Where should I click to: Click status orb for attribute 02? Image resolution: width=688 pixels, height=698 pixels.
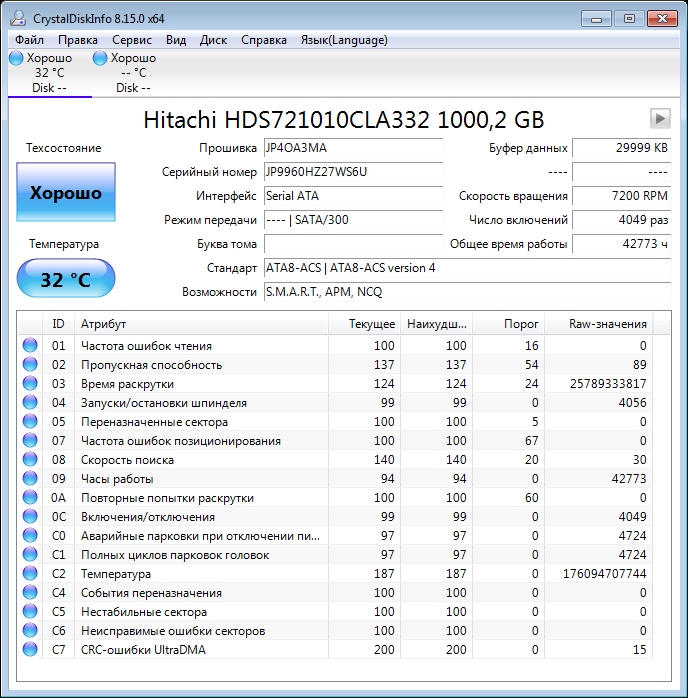pyautogui.click(x=30, y=365)
